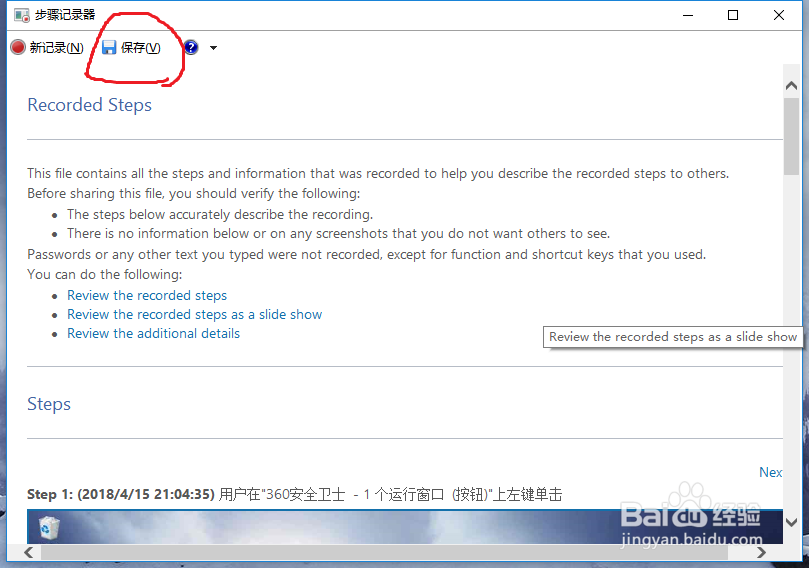The image size is (809, 568).
Task: Minimize the 步骤记录器 window
Action: click(x=688, y=15)
